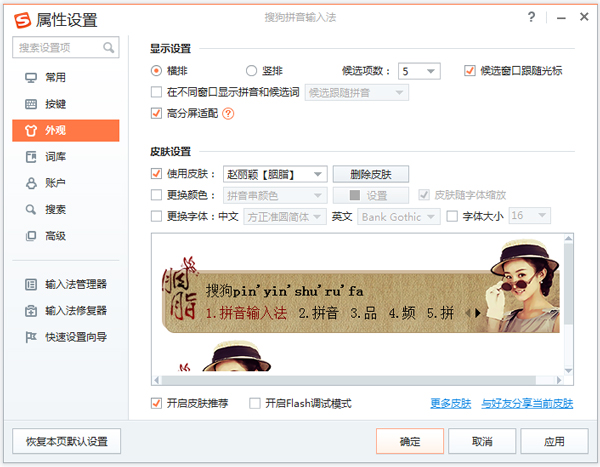Click the list icon beside 输入法管理器

31,284
